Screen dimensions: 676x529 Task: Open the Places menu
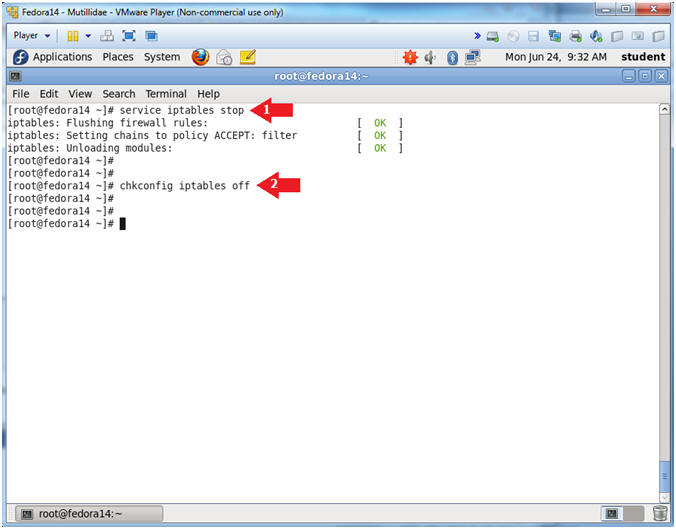tap(118, 57)
